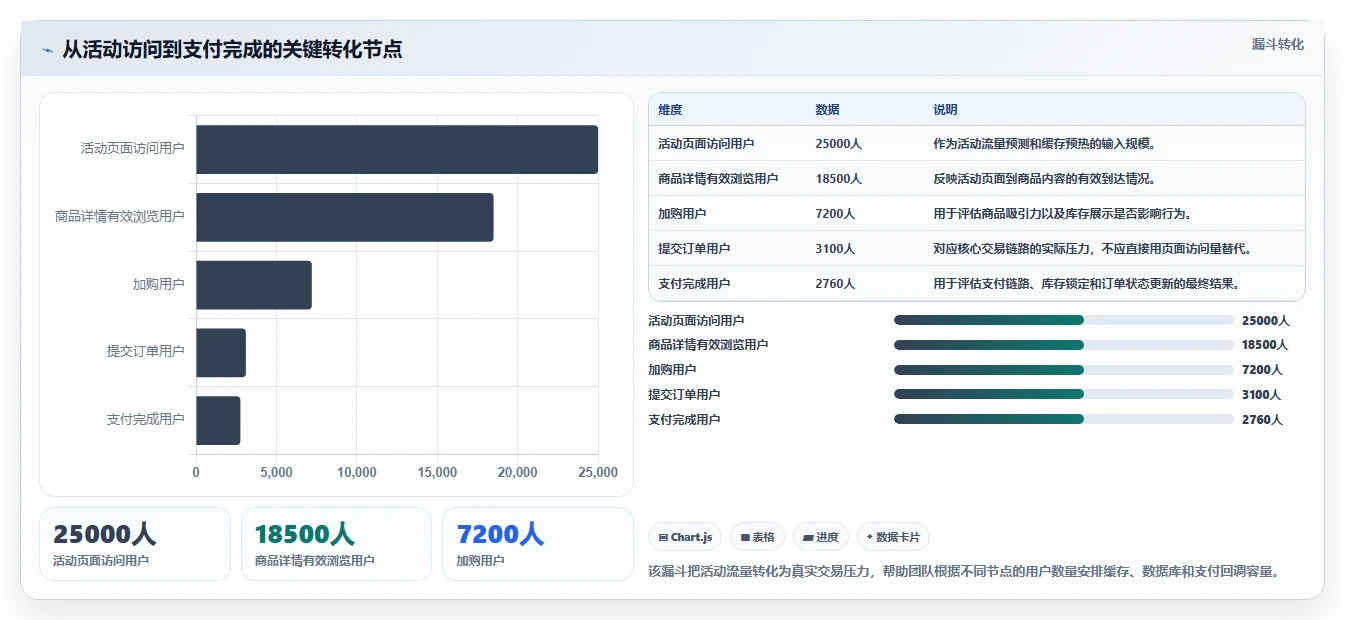Select the 进度 chip label
This screenshot has width=1345, height=620.
pyautogui.click(x=827, y=537)
